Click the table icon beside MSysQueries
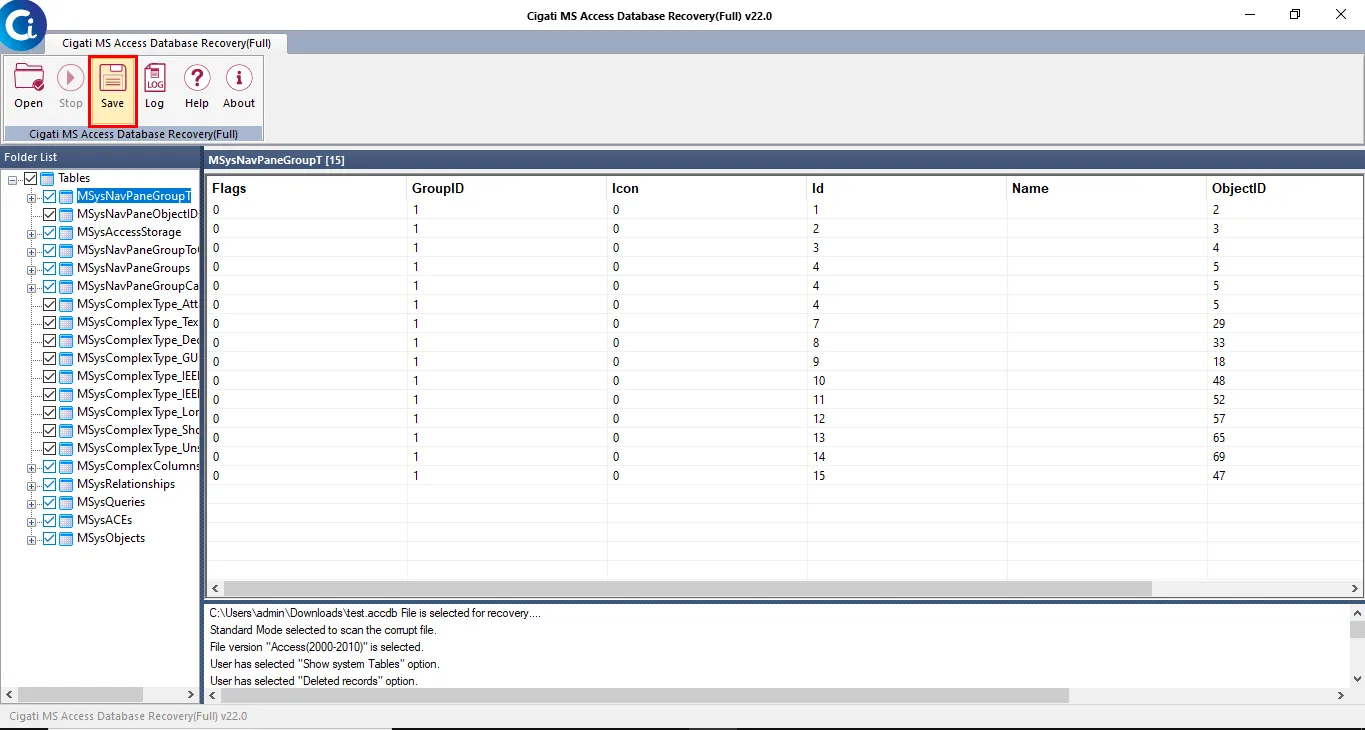 point(66,502)
